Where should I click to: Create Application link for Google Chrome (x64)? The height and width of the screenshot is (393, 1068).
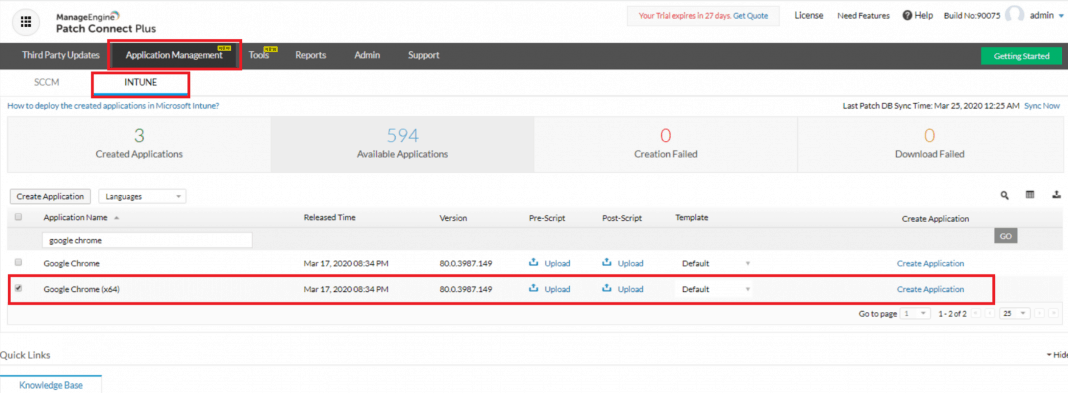(x=930, y=289)
